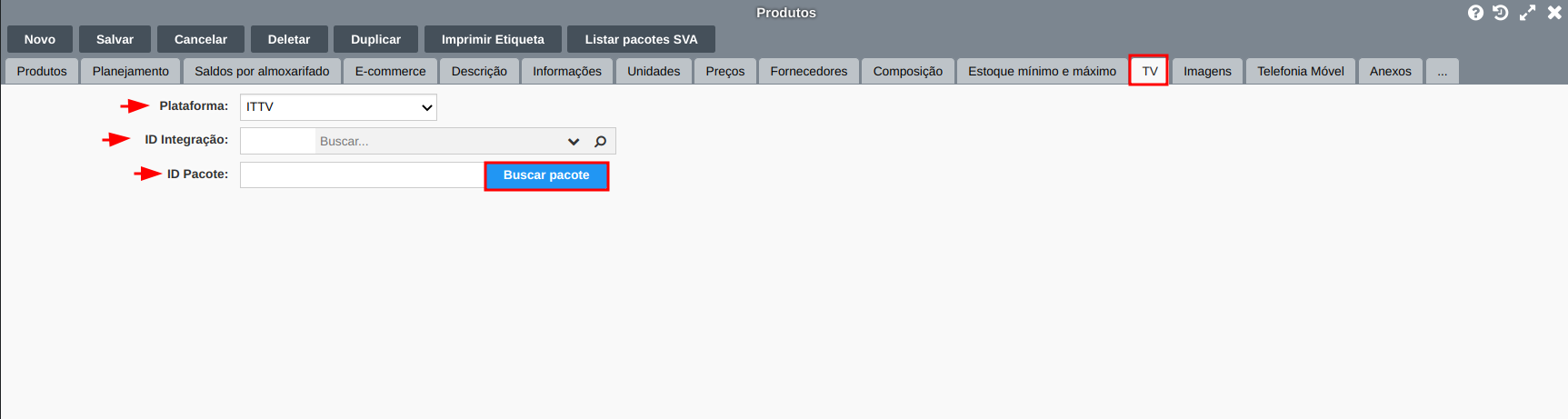Click the Imprimir Etiqueta button
The image size is (1568, 419).
(493, 40)
